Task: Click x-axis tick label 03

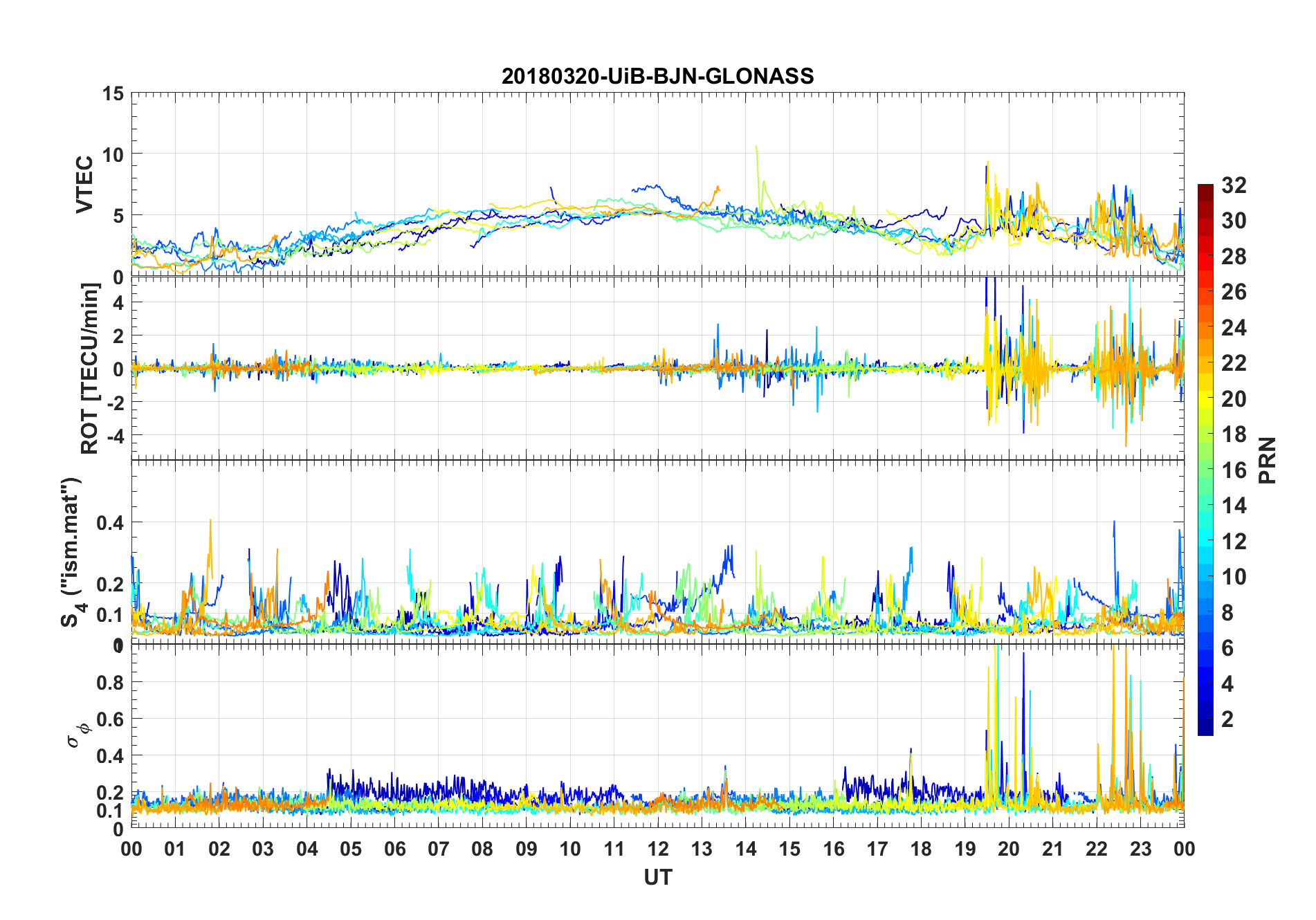Action: (263, 849)
